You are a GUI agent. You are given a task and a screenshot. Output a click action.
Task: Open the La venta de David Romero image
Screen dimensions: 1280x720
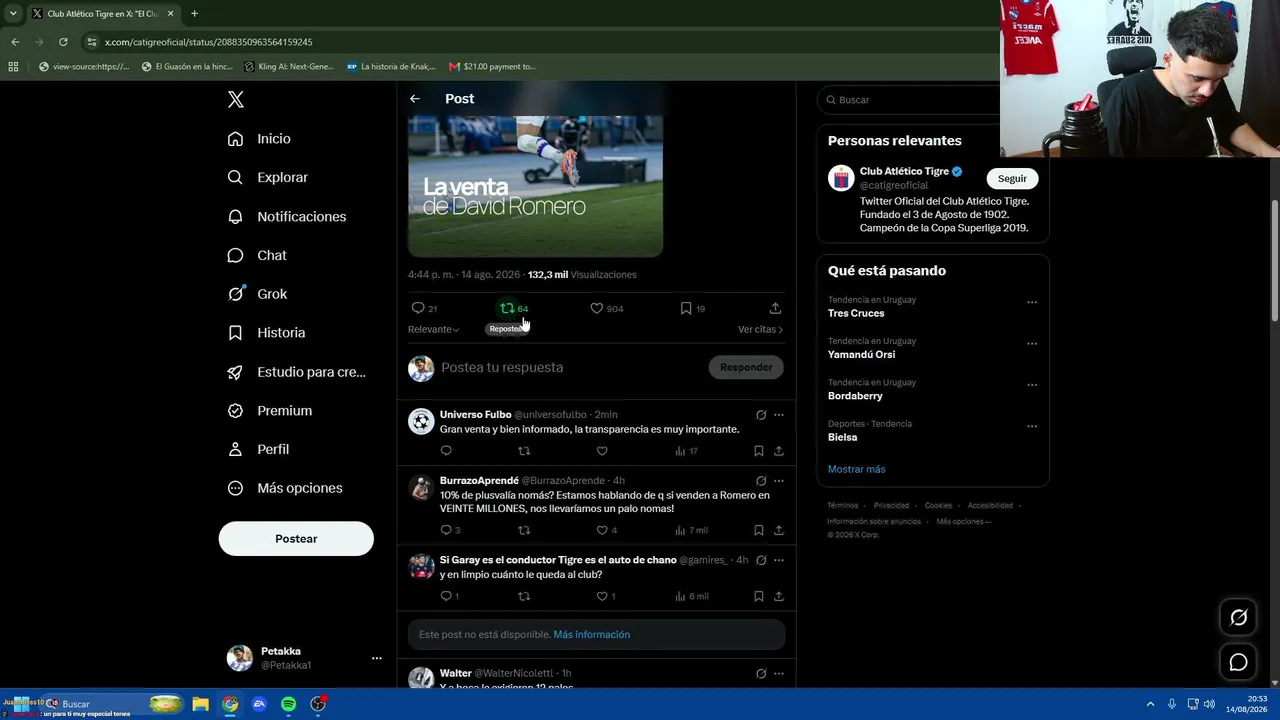click(535, 186)
